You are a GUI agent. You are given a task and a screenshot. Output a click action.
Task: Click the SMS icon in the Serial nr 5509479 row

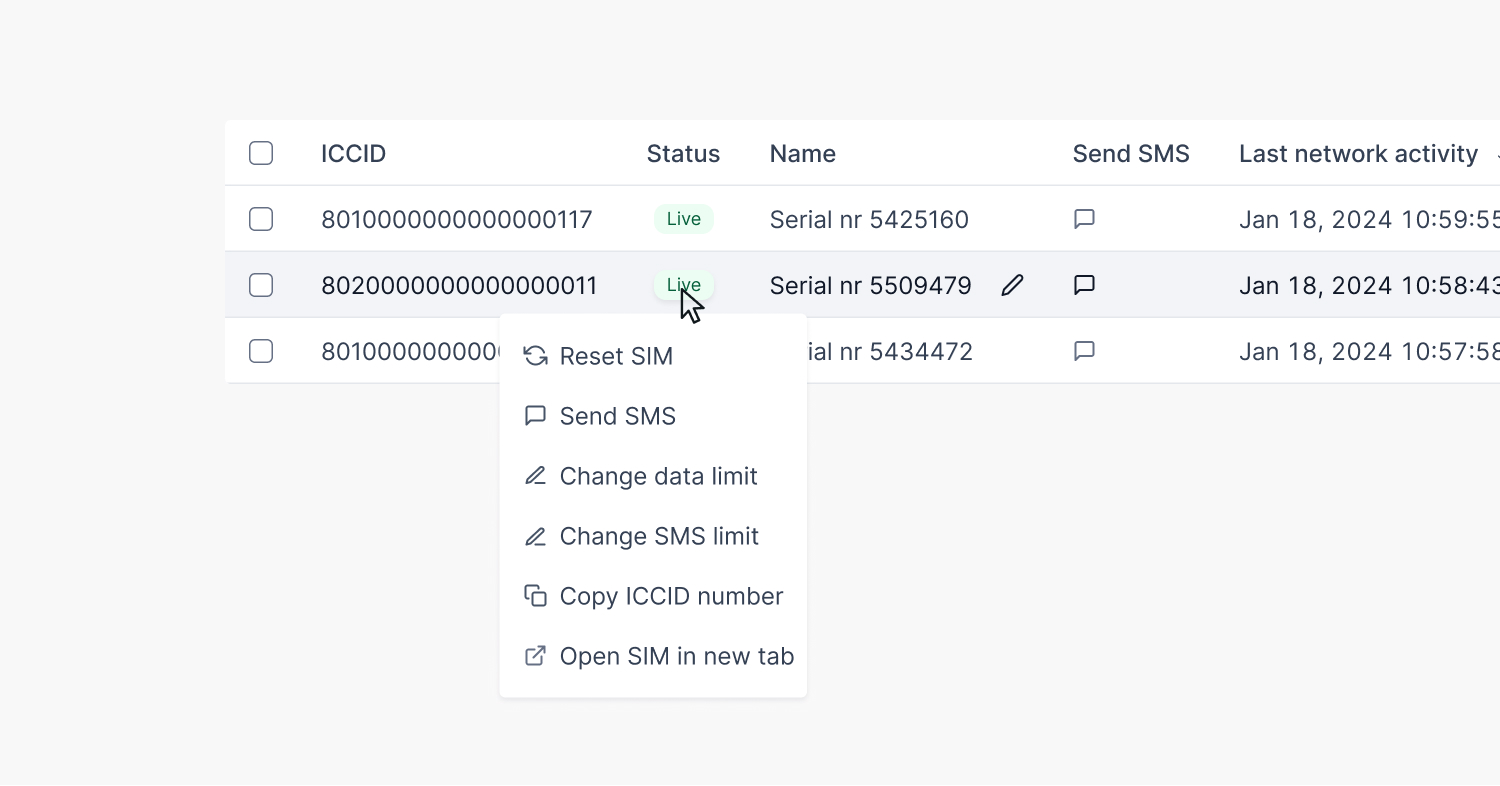pyautogui.click(x=1084, y=286)
